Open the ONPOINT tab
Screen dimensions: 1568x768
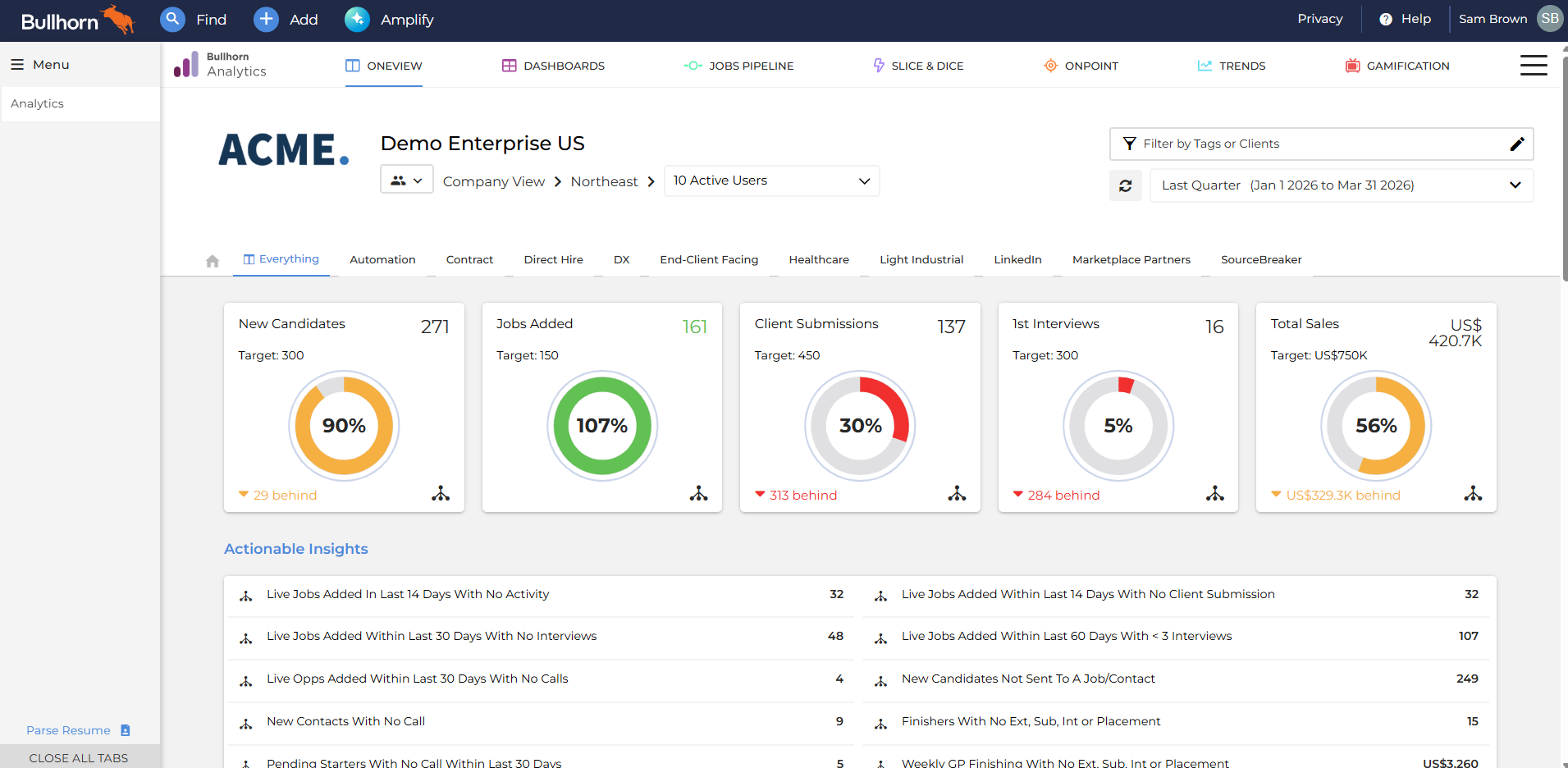click(x=1081, y=66)
